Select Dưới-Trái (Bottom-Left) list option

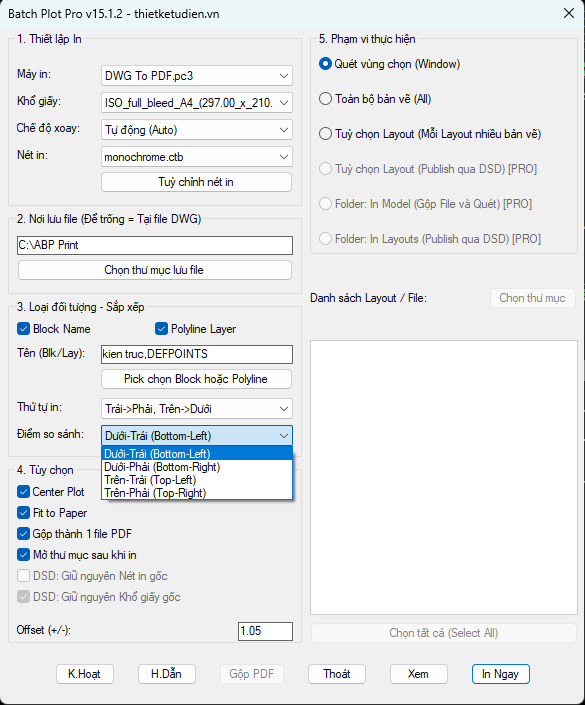[x=197, y=454]
